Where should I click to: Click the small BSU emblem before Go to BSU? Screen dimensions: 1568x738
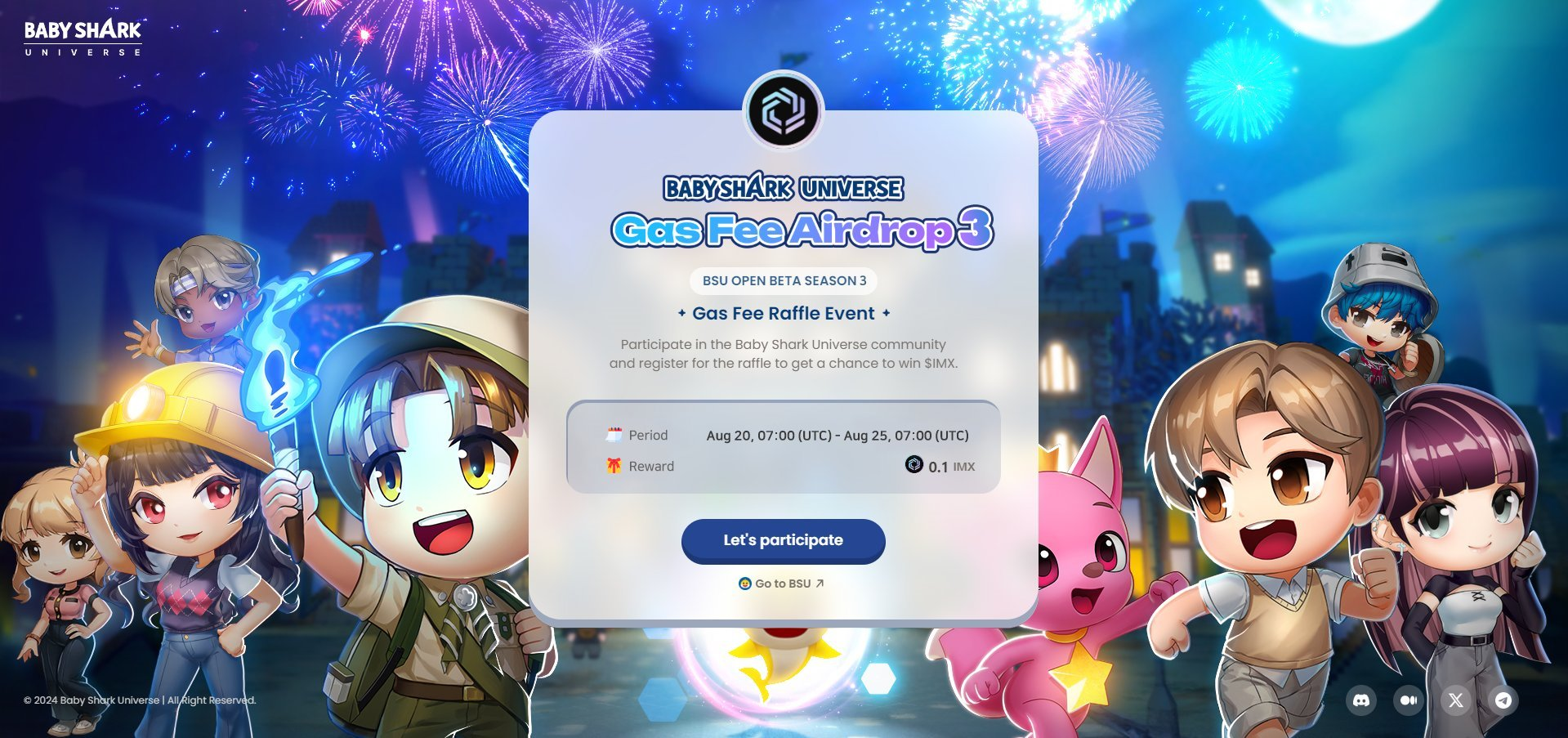tap(744, 584)
